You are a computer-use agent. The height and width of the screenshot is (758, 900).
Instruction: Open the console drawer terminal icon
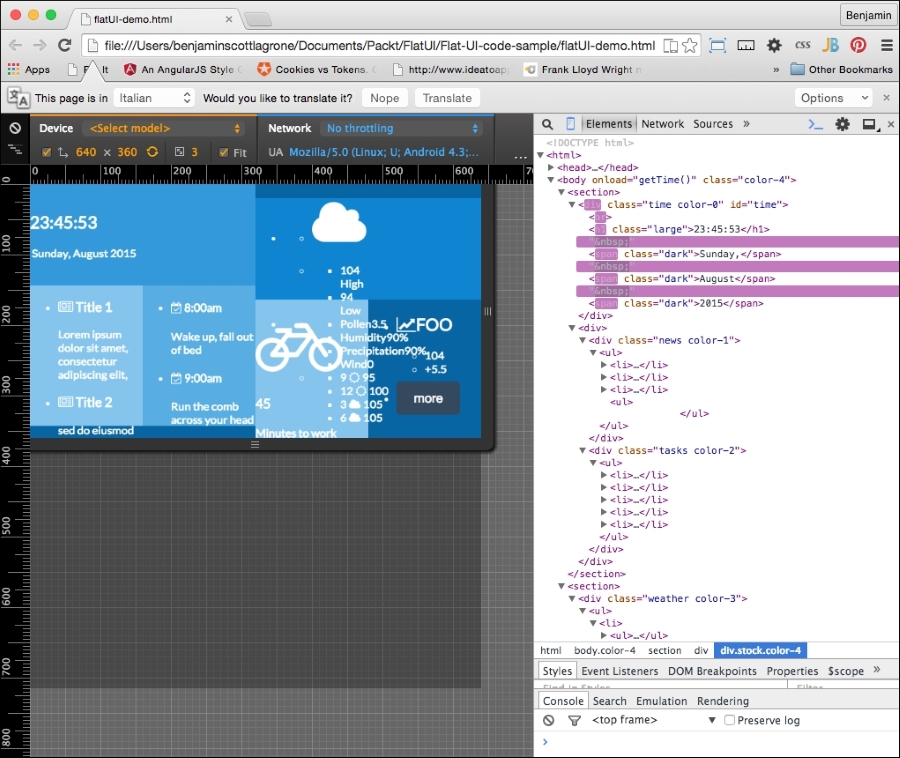click(x=815, y=124)
